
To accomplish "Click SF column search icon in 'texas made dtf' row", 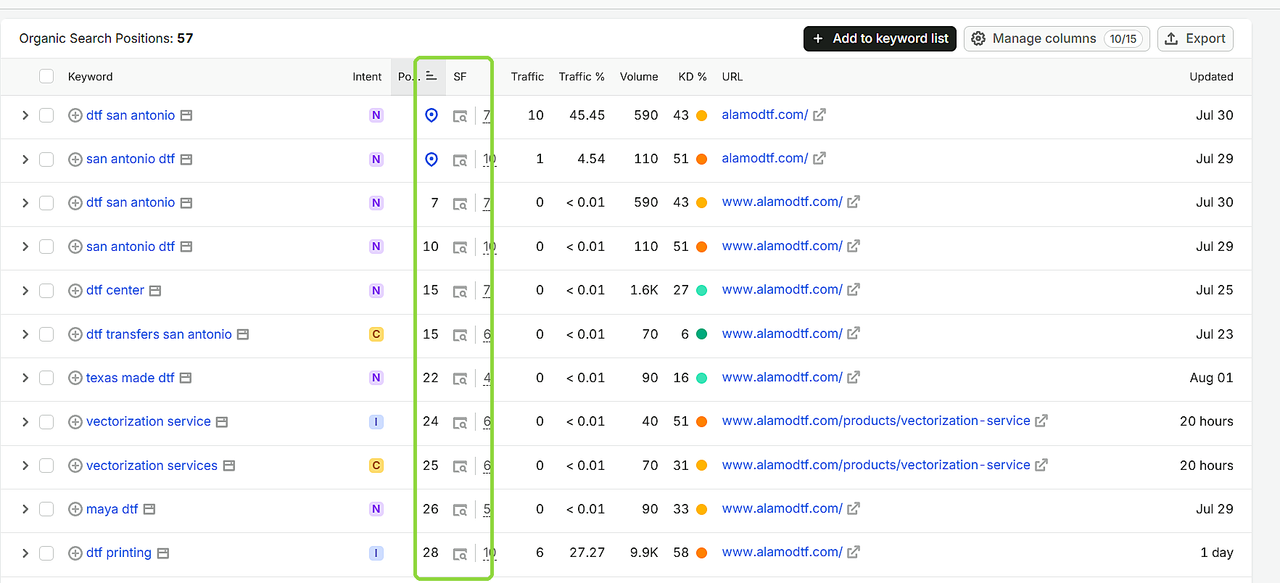I will pyautogui.click(x=460, y=378).
